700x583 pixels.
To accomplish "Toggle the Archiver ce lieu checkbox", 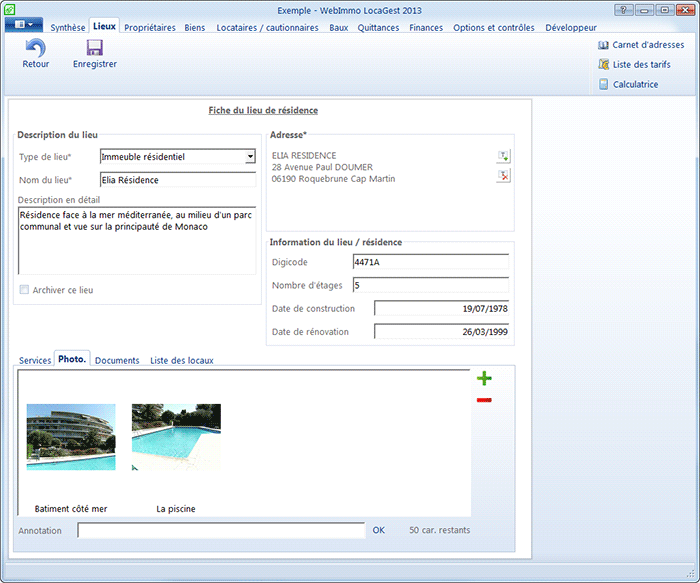I will click(x=24, y=290).
